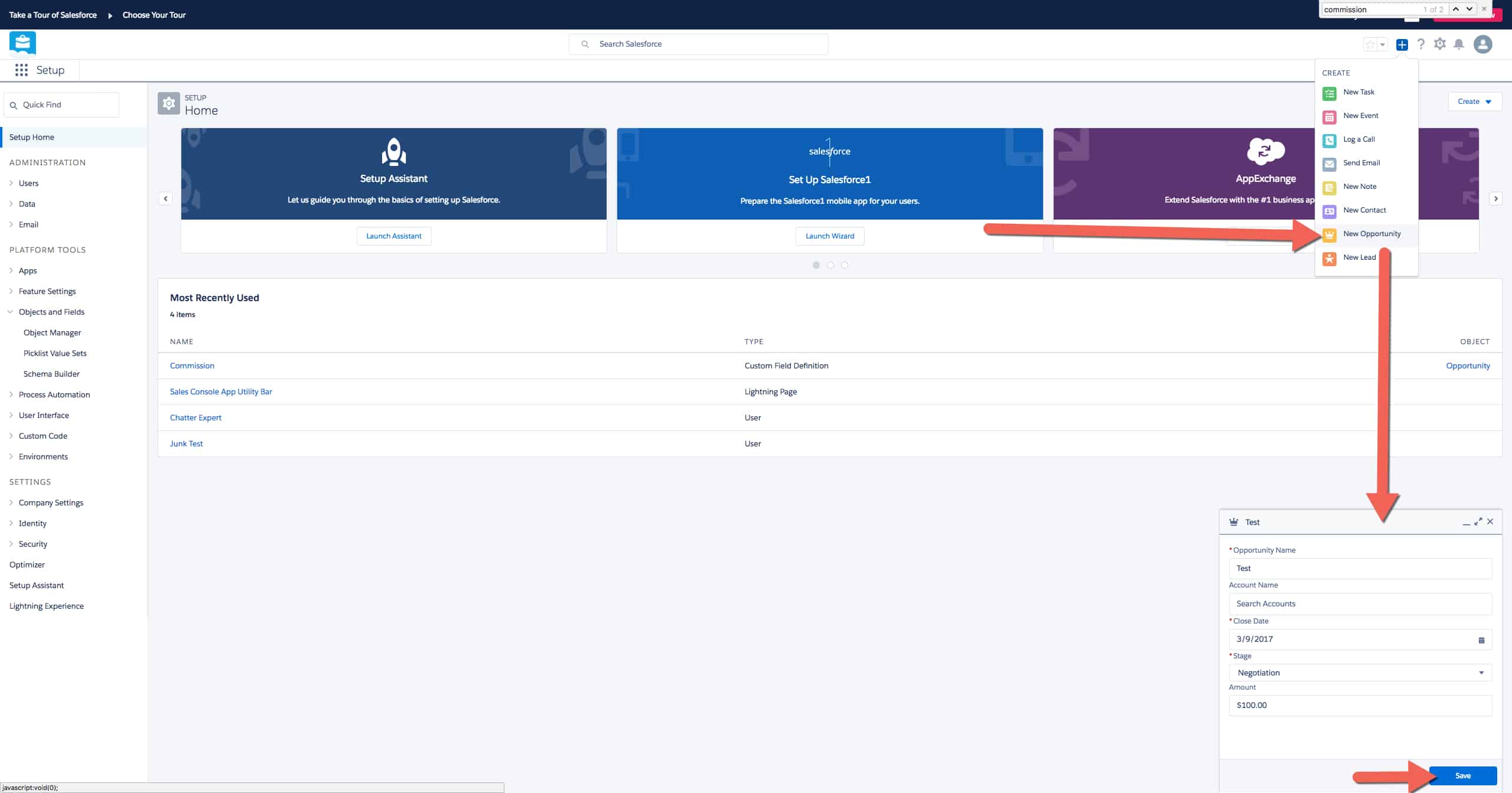Expand the Users tree section
Screen dimensions: 1512x793
(x=11, y=183)
